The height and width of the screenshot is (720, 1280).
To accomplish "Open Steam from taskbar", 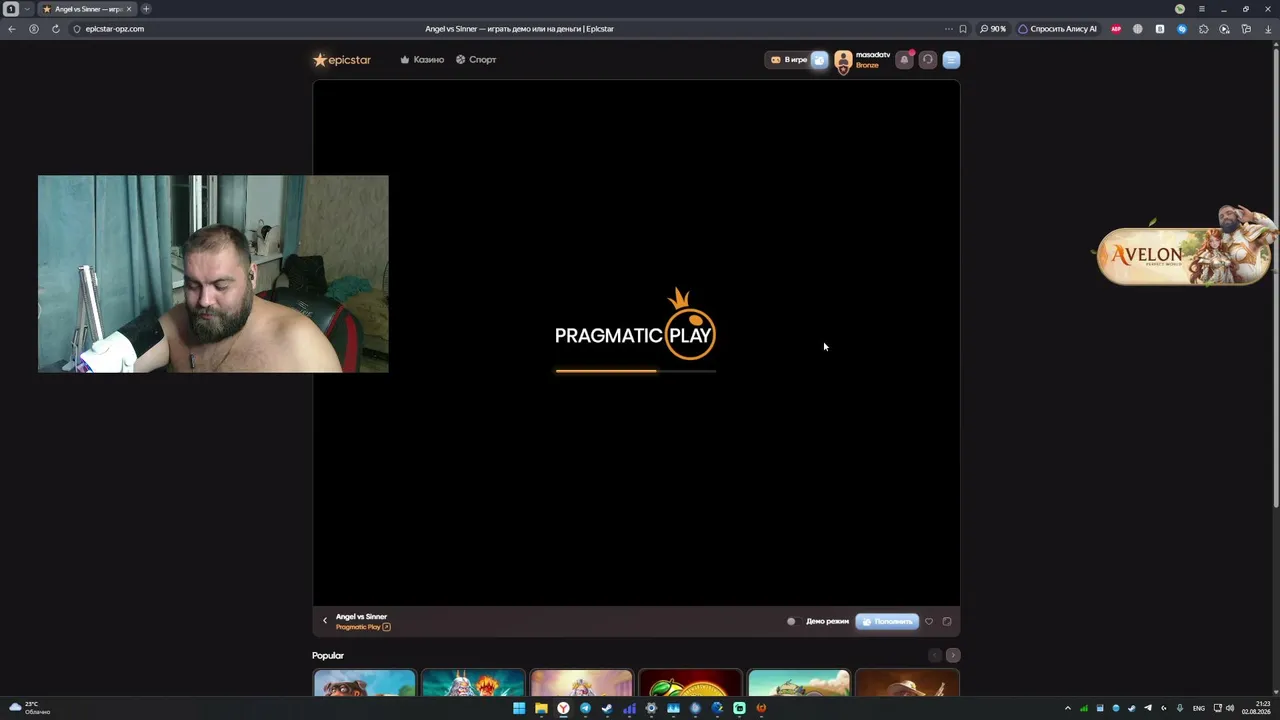I will (607, 708).
